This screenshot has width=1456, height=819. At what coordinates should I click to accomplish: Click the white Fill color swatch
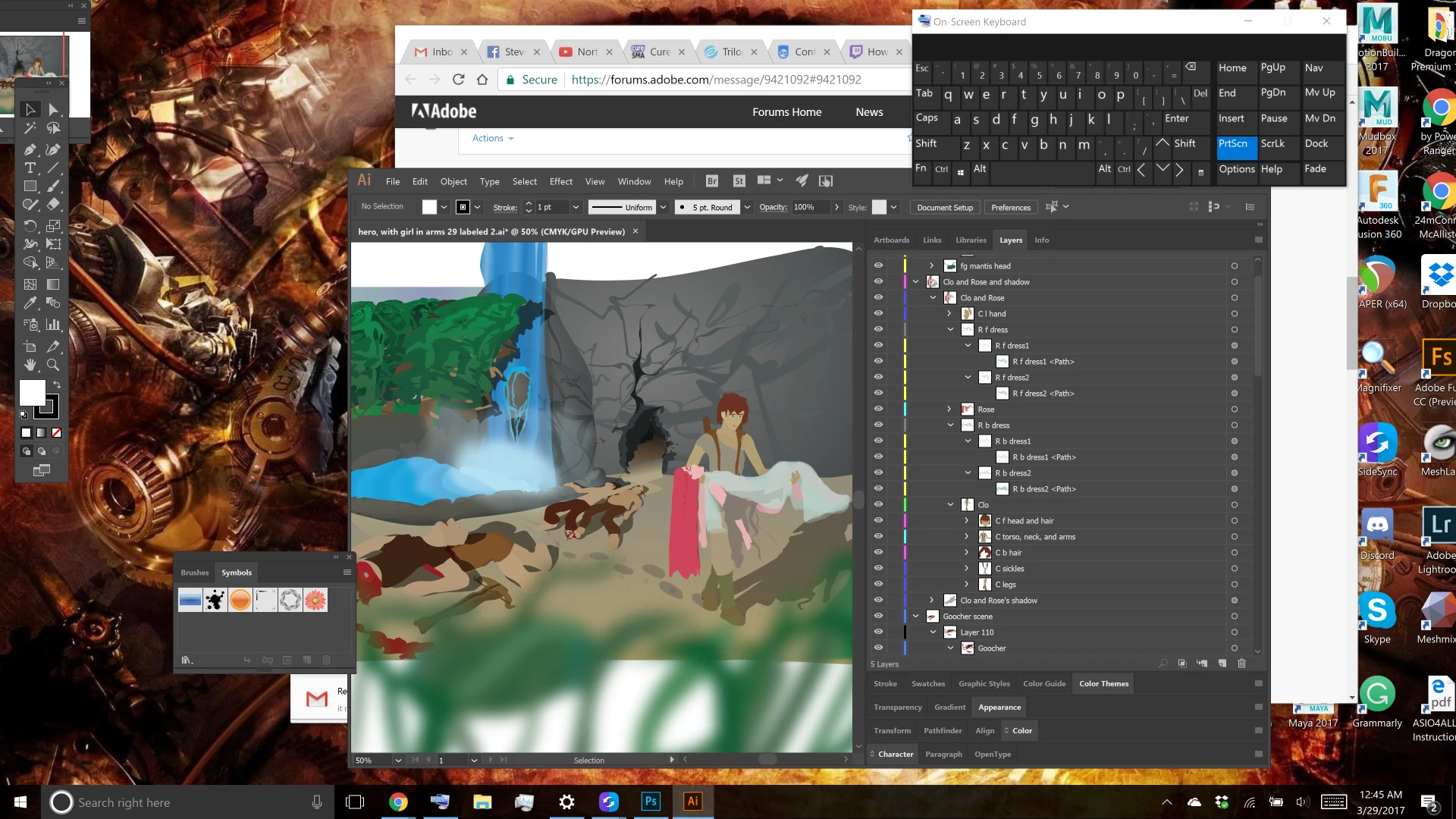click(32, 392)
